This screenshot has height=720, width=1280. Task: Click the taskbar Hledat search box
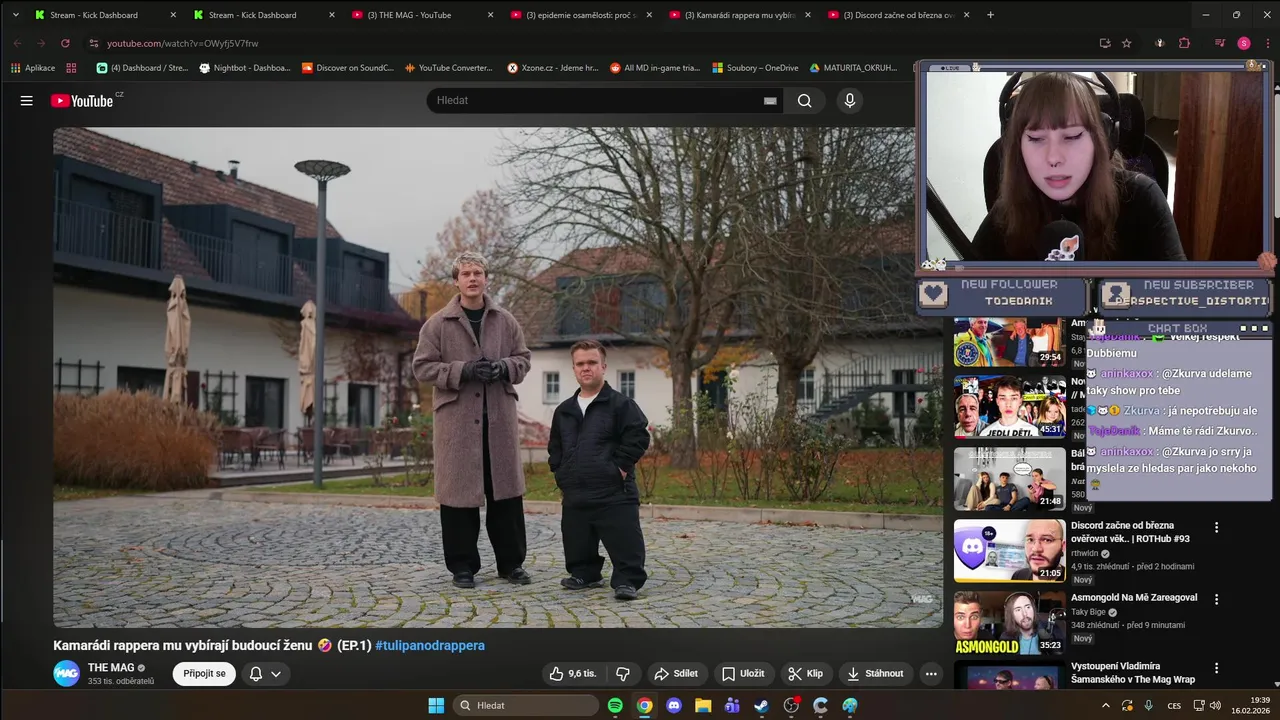pyautogui.click(x=525, y=705)
